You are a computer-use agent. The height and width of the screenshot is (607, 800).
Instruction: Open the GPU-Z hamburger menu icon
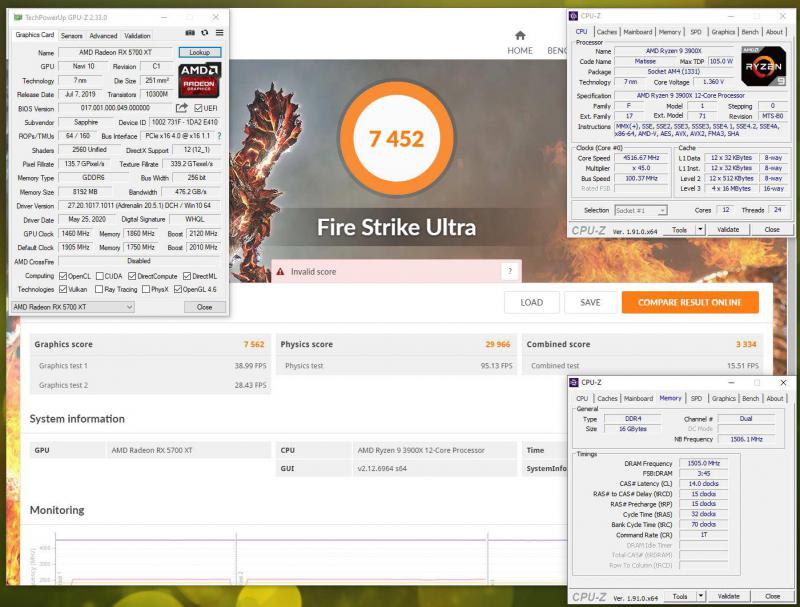coord(220,33)
